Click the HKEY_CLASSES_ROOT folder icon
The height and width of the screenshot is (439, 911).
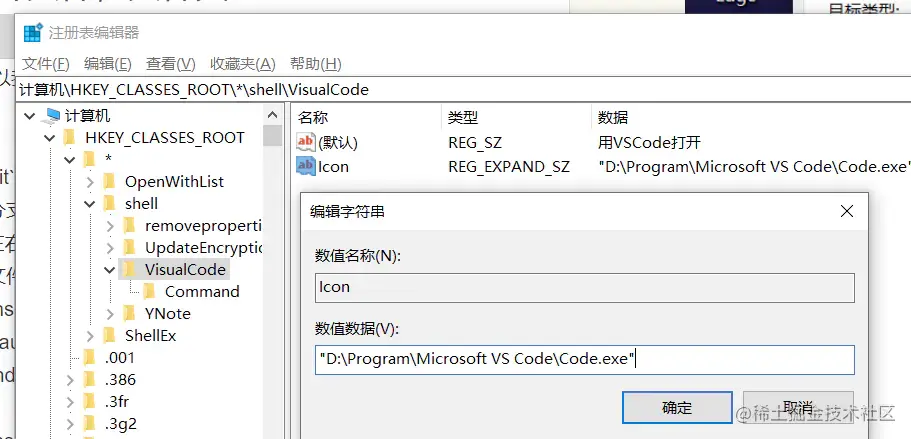pyautogui.click(x=70, y=138)
